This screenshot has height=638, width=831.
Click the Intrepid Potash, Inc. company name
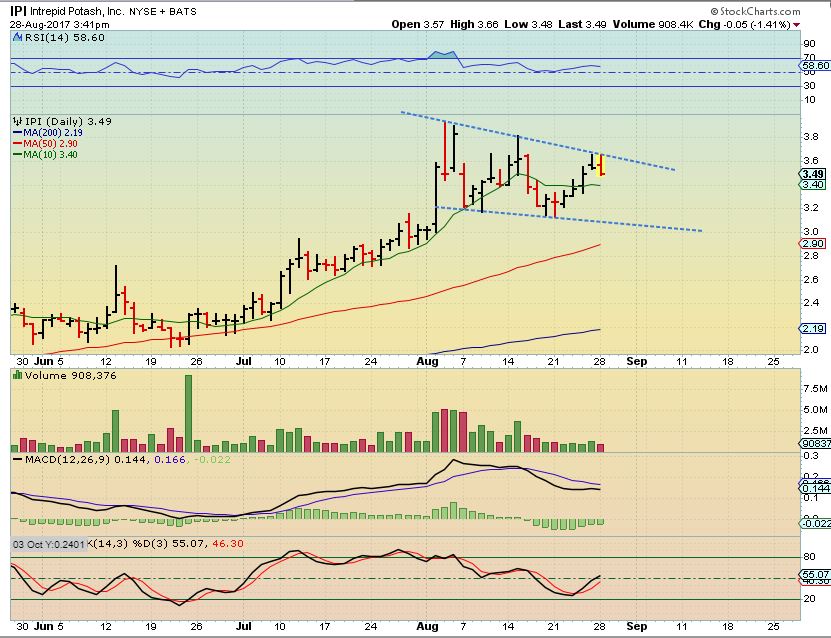(x=77, y=11)
